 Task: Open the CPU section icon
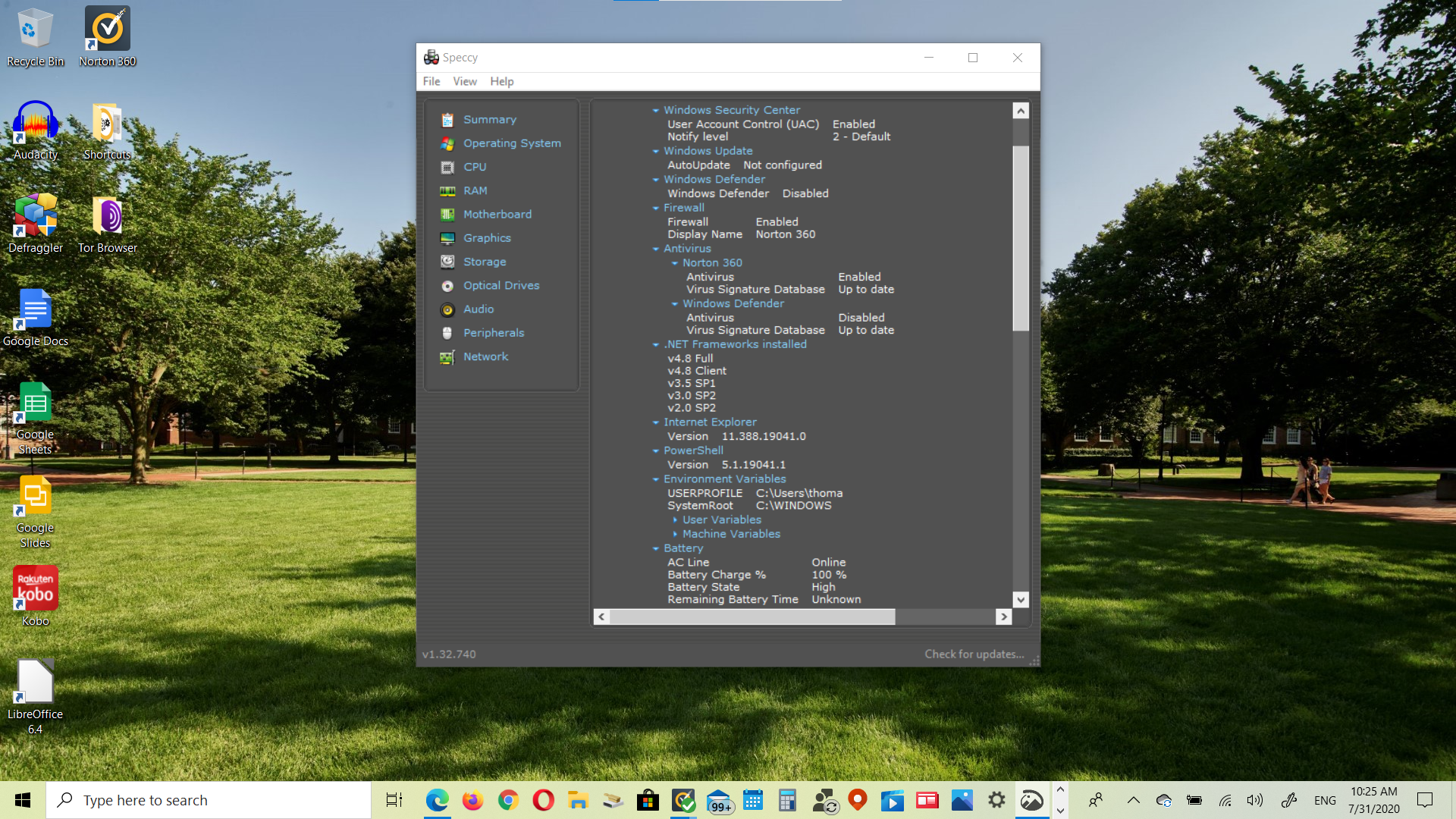[447, 167]
